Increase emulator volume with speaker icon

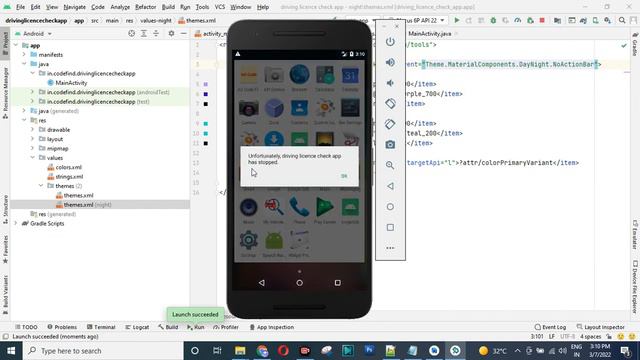point(390,62)
